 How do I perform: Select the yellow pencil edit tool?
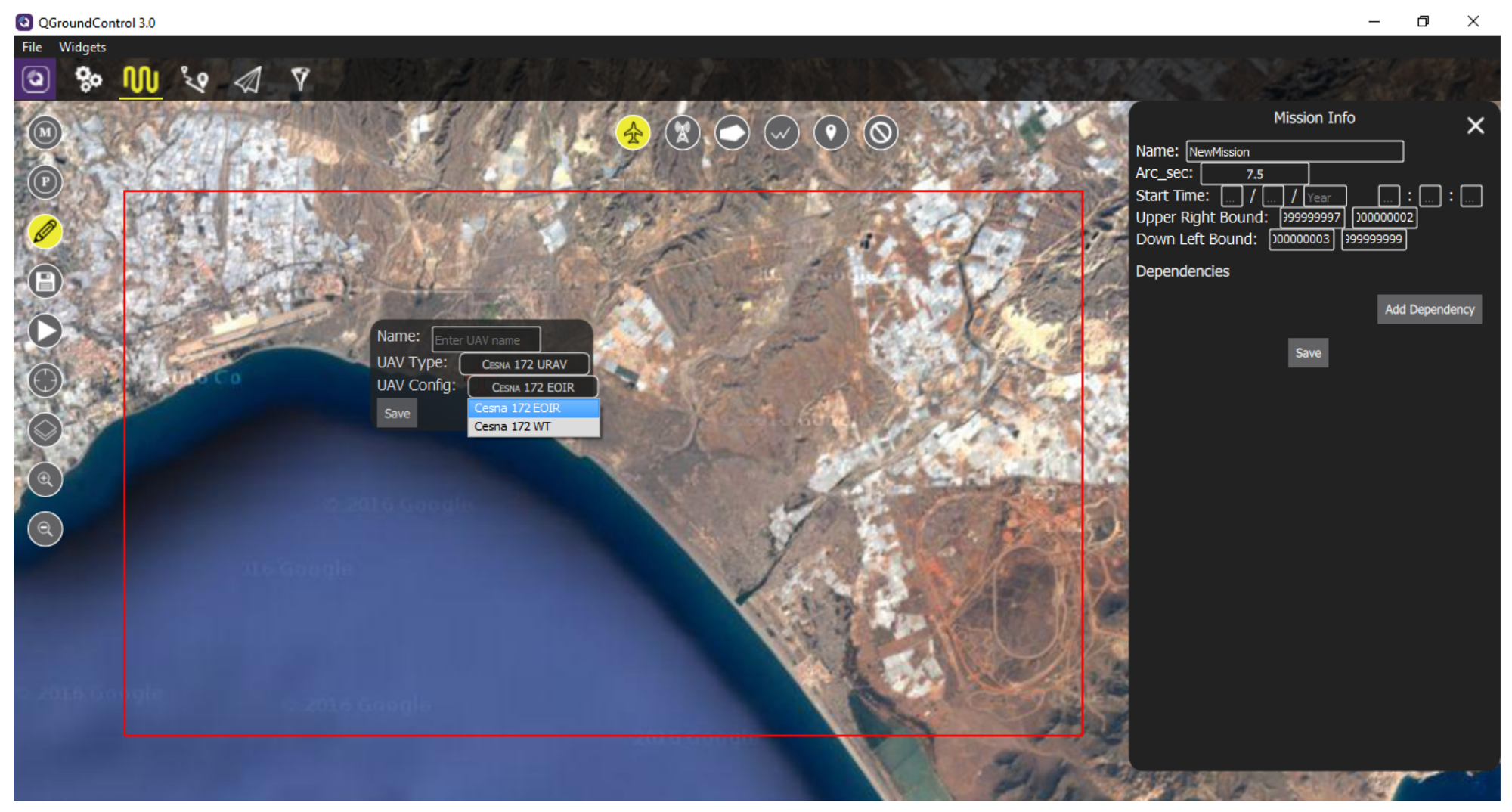point(45,232)
